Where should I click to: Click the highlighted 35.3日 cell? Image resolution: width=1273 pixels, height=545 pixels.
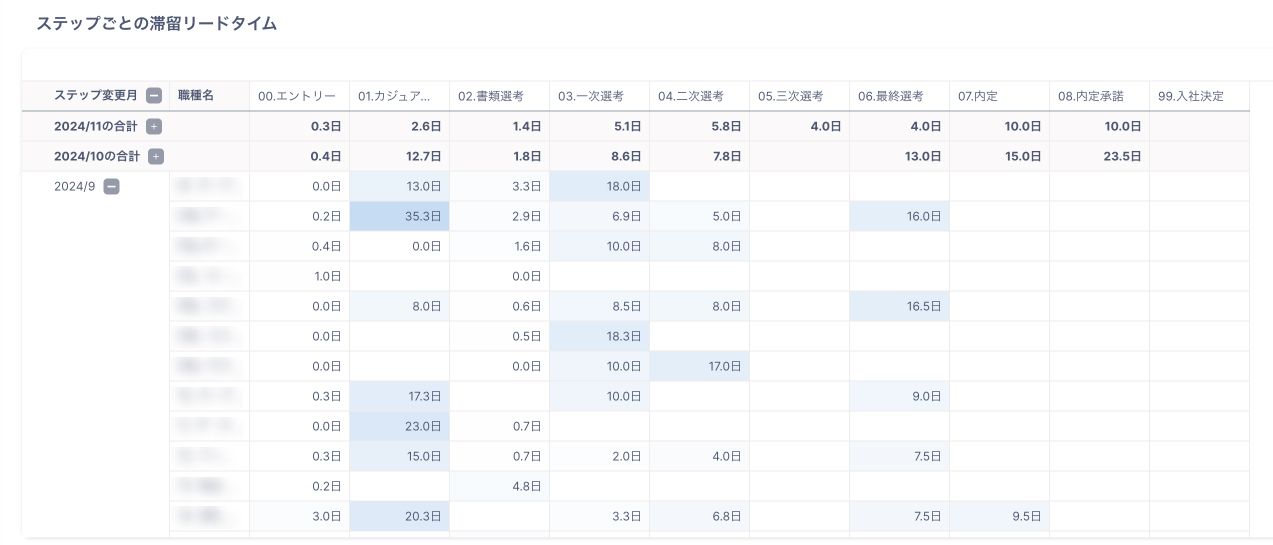click(422, 216)
